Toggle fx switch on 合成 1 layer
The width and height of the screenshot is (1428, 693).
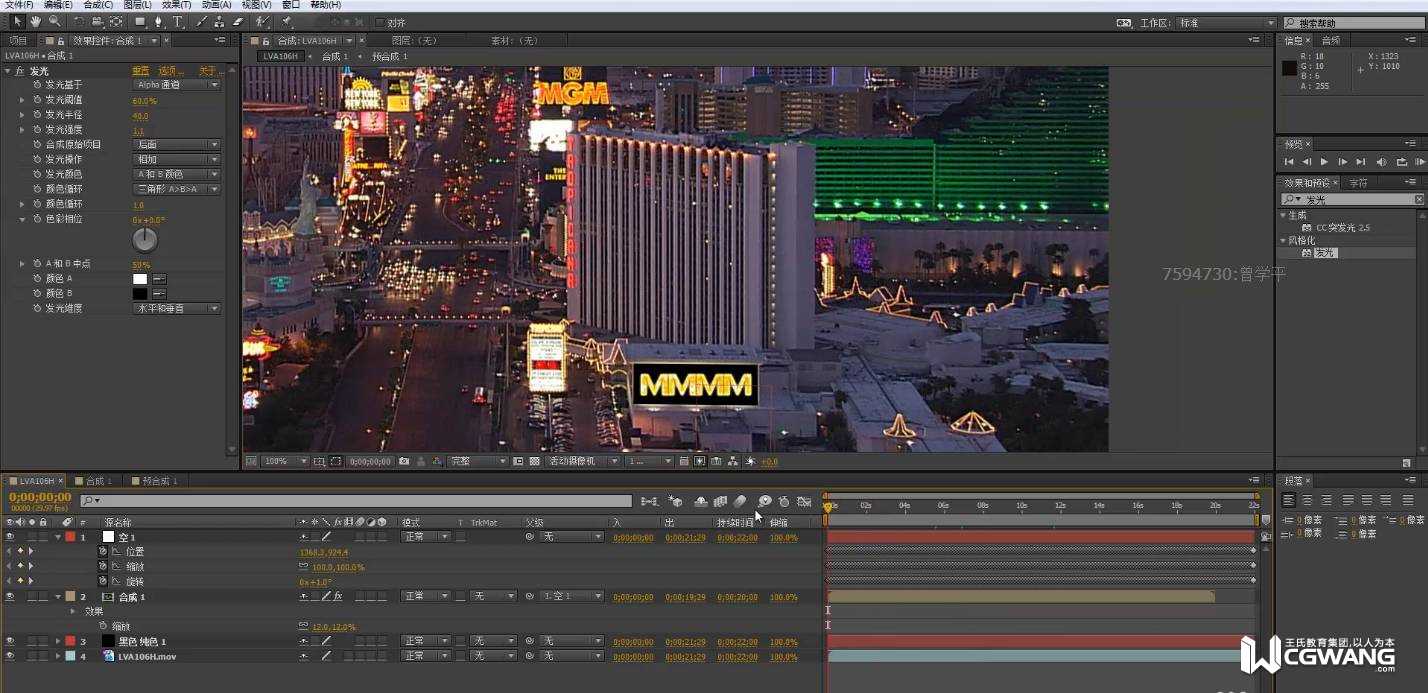(337, 597)
